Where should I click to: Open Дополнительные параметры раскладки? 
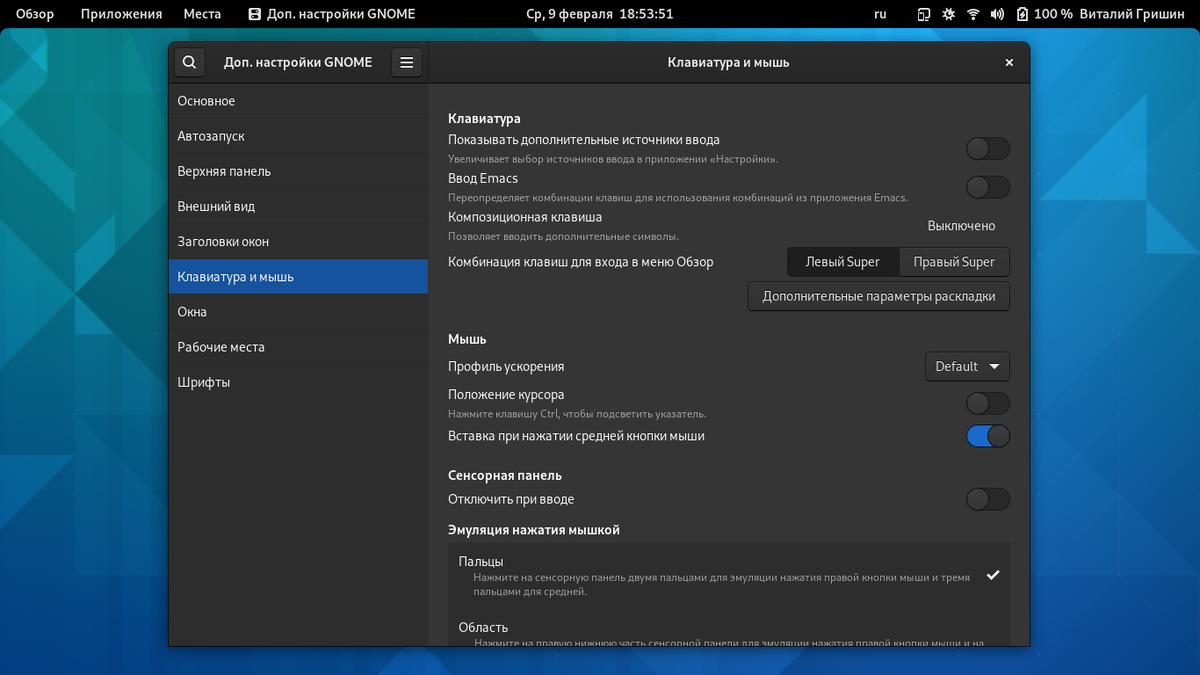tap(879, 297)
